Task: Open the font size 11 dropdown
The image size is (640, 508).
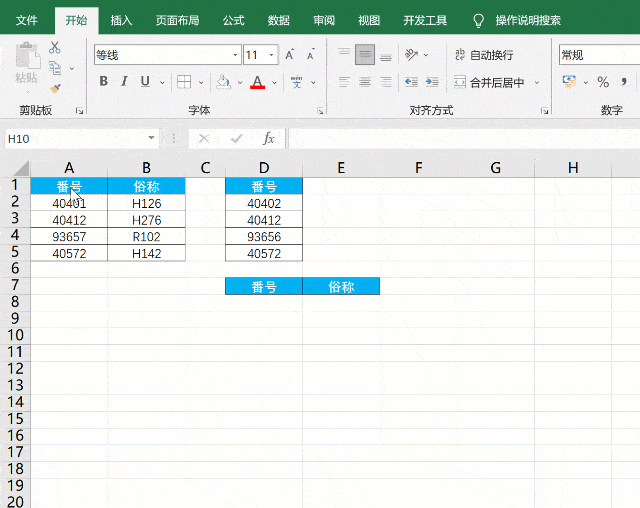Action: 271,55
